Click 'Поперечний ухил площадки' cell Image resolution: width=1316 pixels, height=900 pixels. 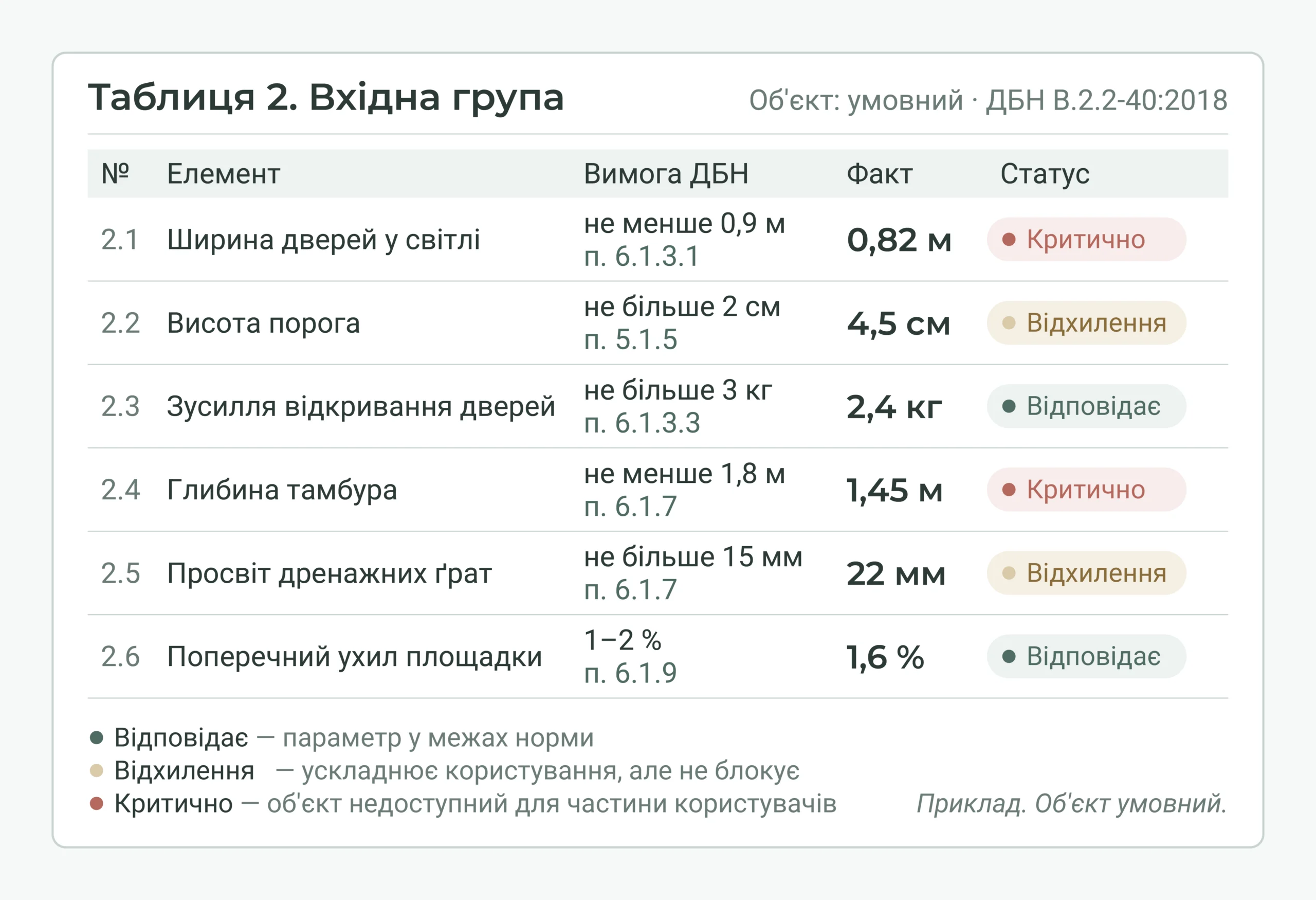coord(355,657)
